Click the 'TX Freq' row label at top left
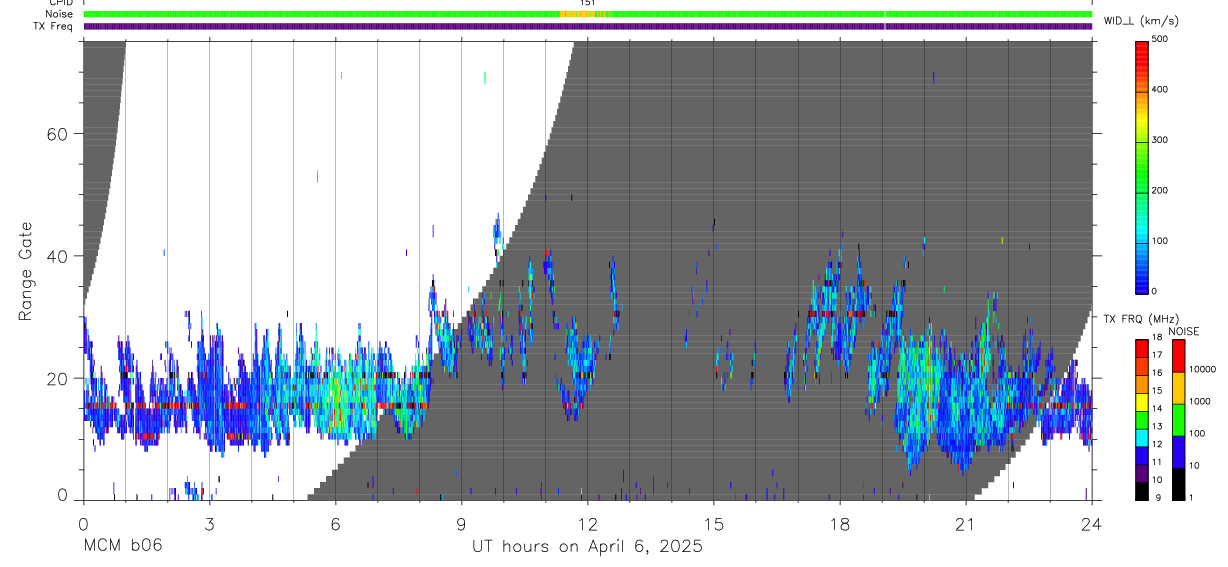 point(53,26)
